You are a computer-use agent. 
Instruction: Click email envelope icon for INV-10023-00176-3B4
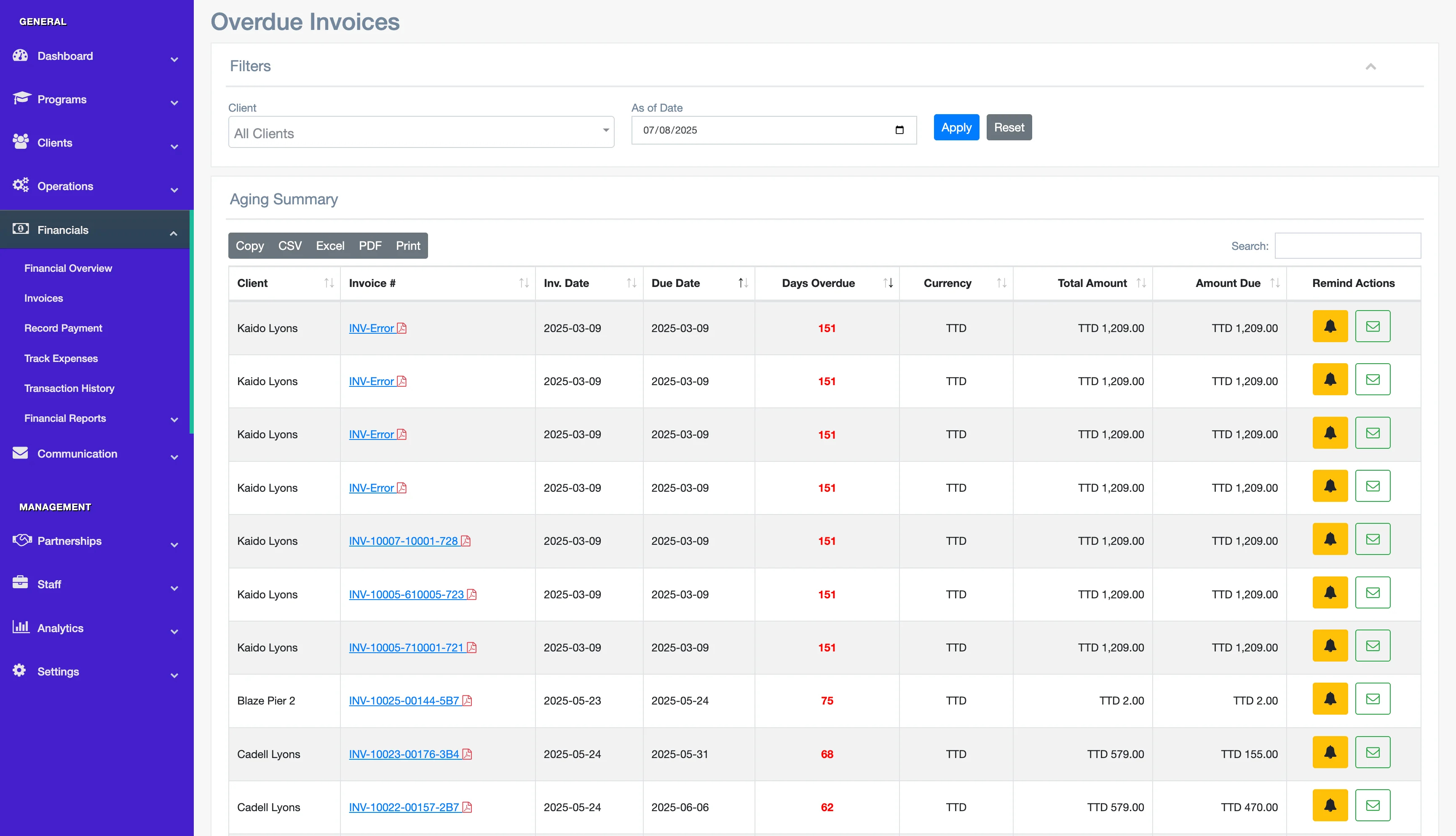pyautogui.click(x=1372, y=752)
